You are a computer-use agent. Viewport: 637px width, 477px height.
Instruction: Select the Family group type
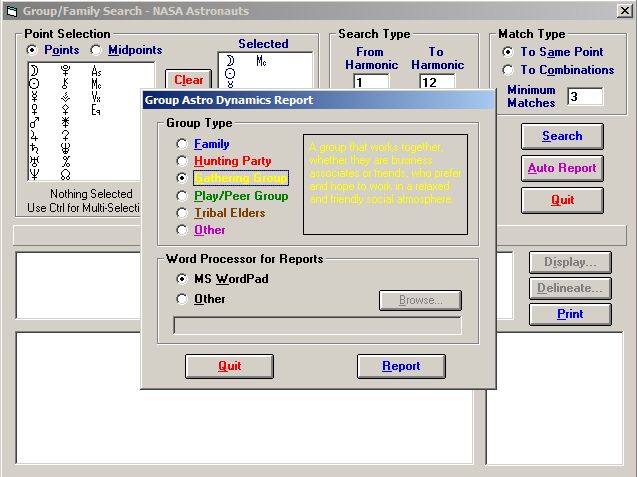coord(181,144)
